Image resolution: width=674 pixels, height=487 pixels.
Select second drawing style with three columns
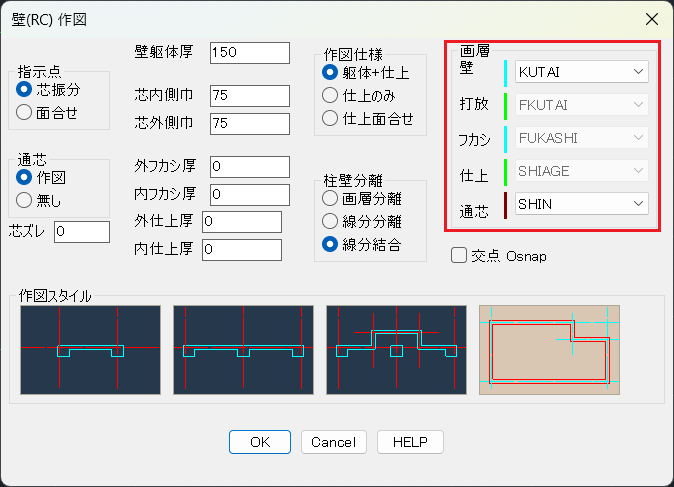click(x=243, y=350)
